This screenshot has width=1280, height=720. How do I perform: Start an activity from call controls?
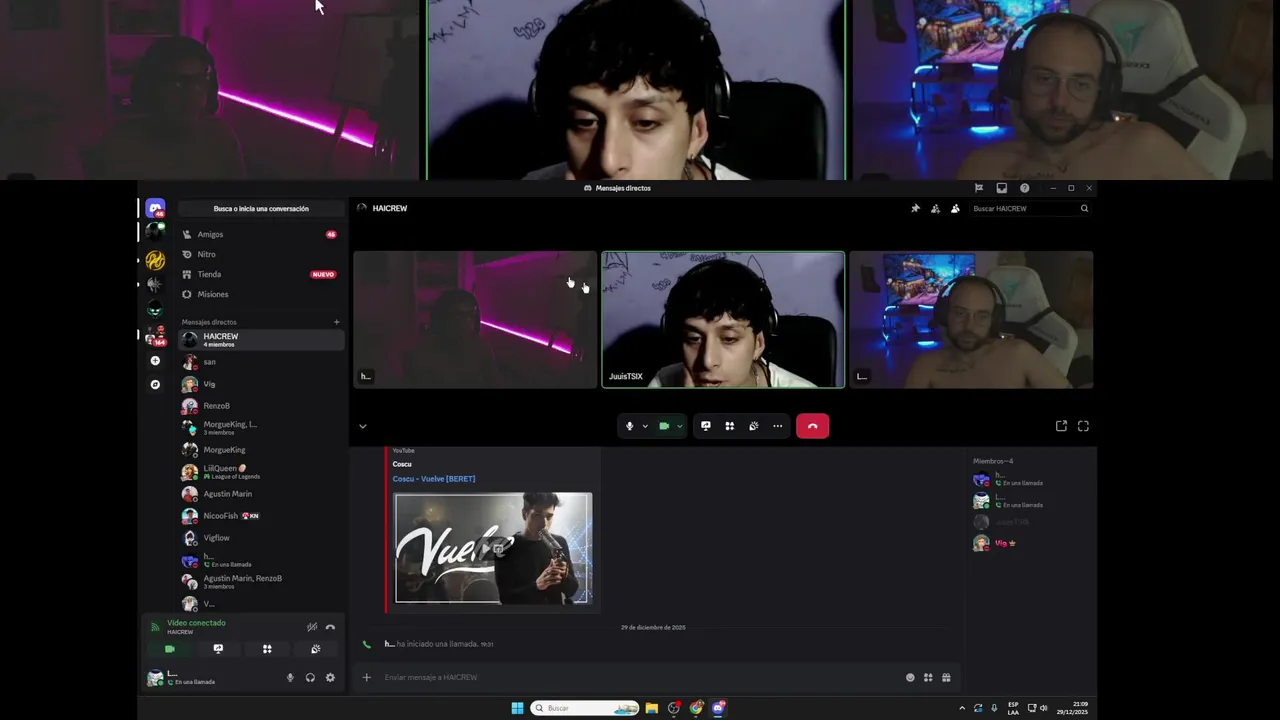click(730, 426)
